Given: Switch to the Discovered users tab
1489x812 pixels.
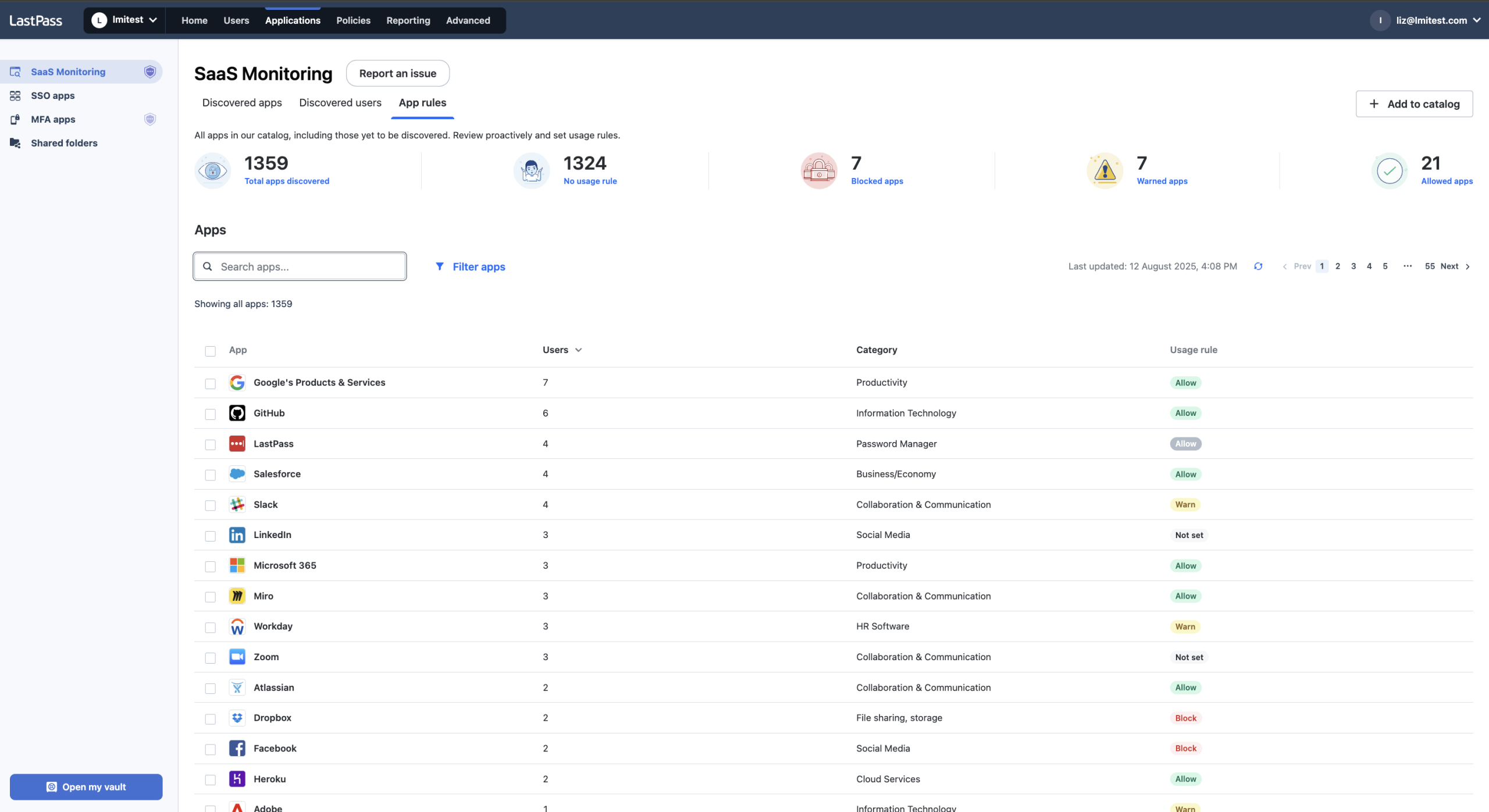Looking at the screenshot, I should [340, 102].
